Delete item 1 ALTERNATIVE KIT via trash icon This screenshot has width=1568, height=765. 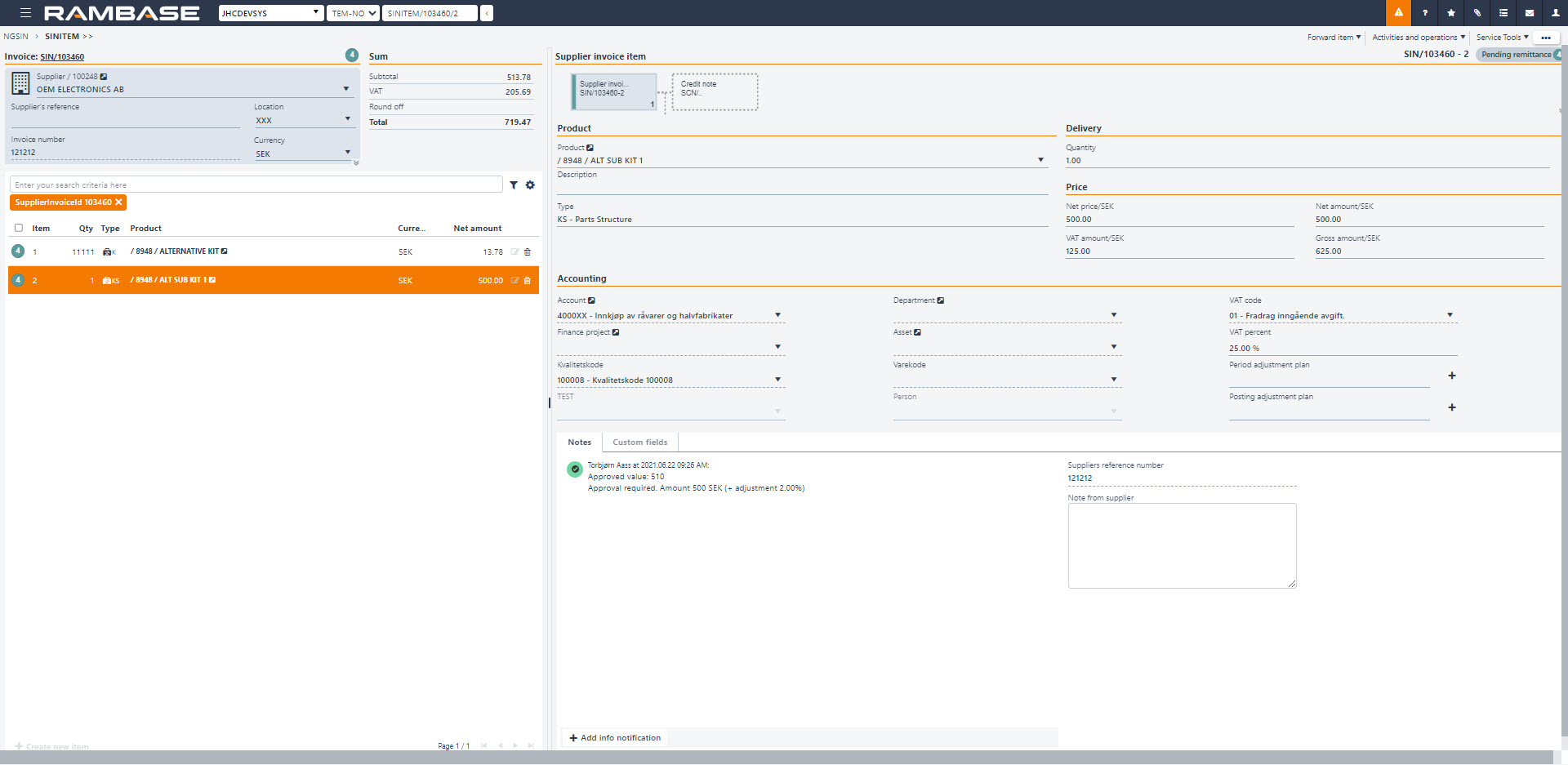tap(527, 252)
